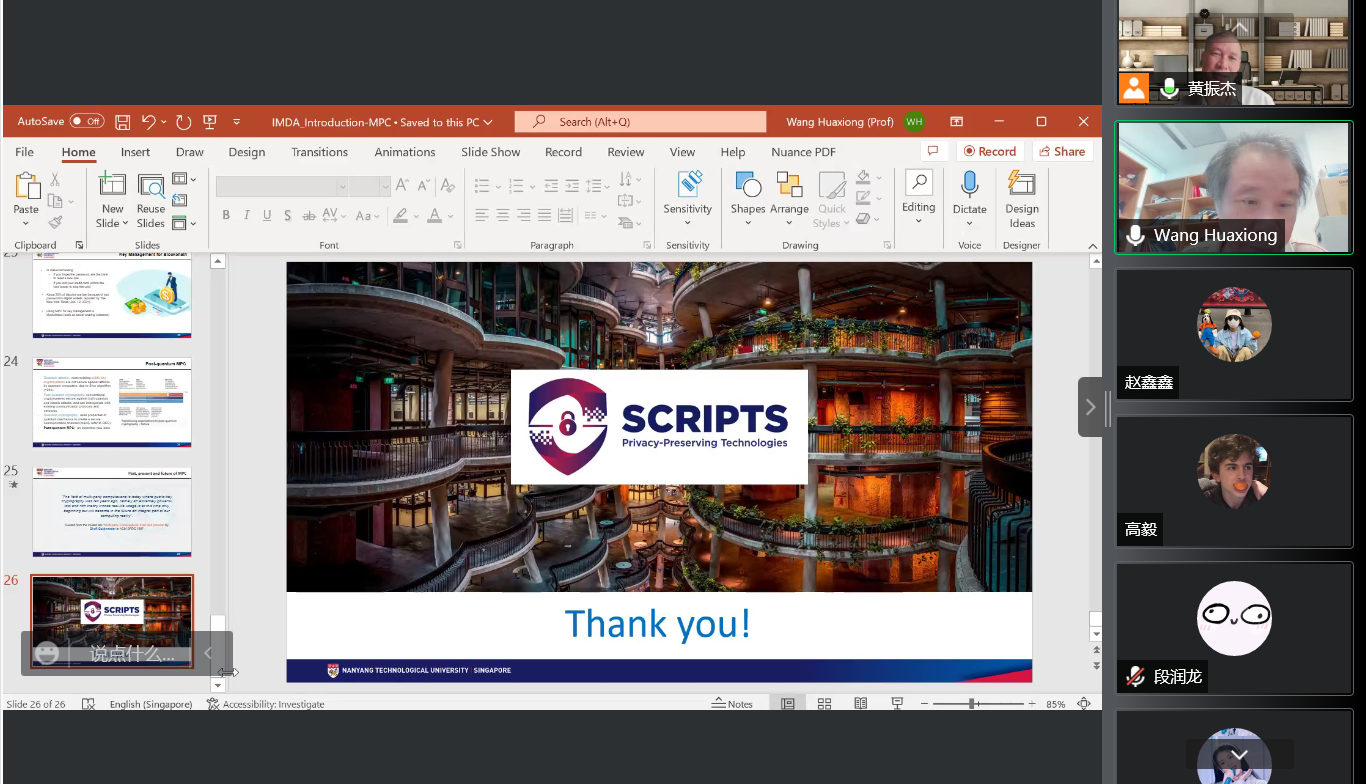Switch to the Slide Show tab
Screen dimensions: 1366x784
[x=490, y=152]
